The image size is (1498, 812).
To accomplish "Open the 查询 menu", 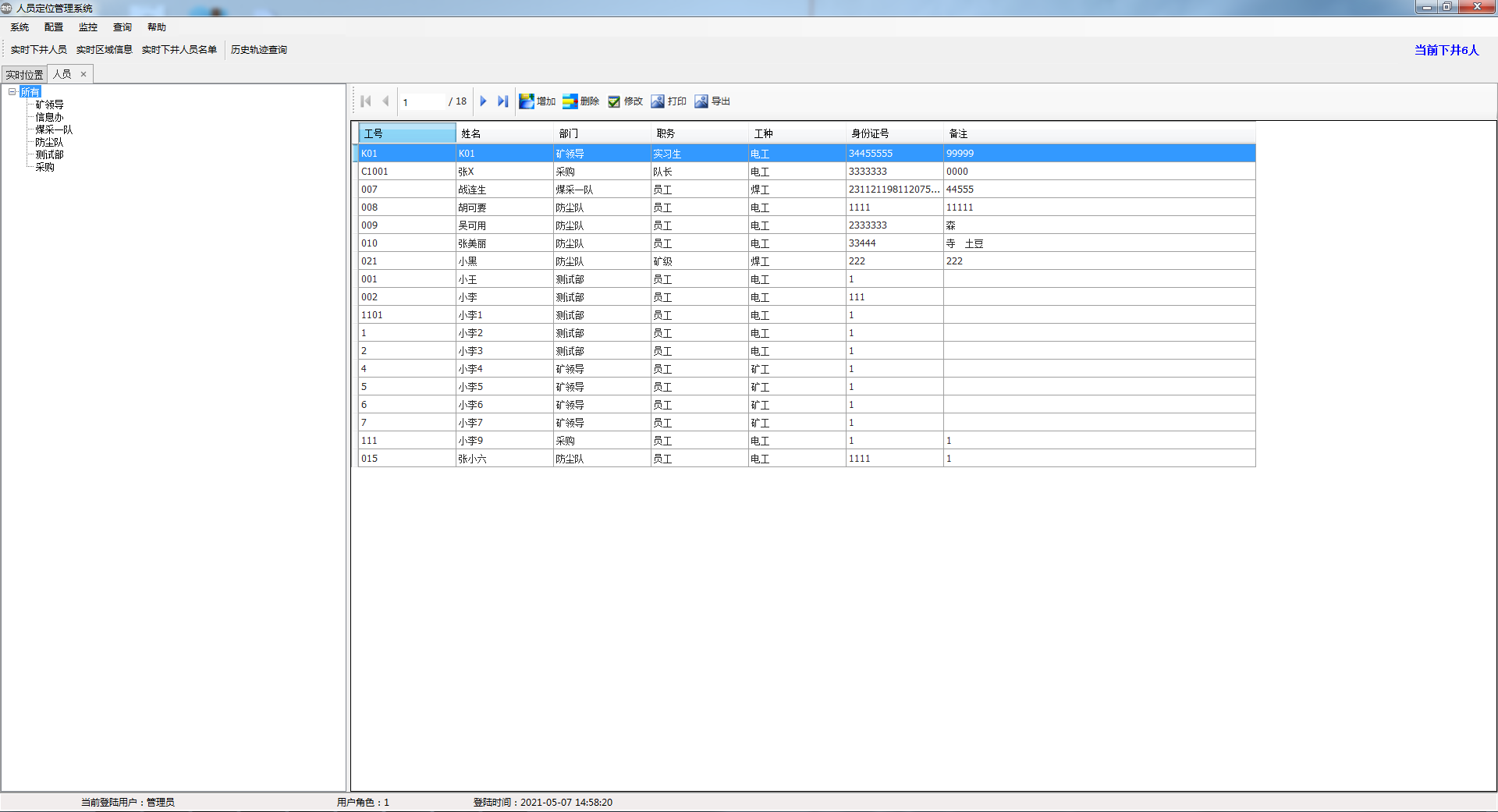I will (122, 27).
